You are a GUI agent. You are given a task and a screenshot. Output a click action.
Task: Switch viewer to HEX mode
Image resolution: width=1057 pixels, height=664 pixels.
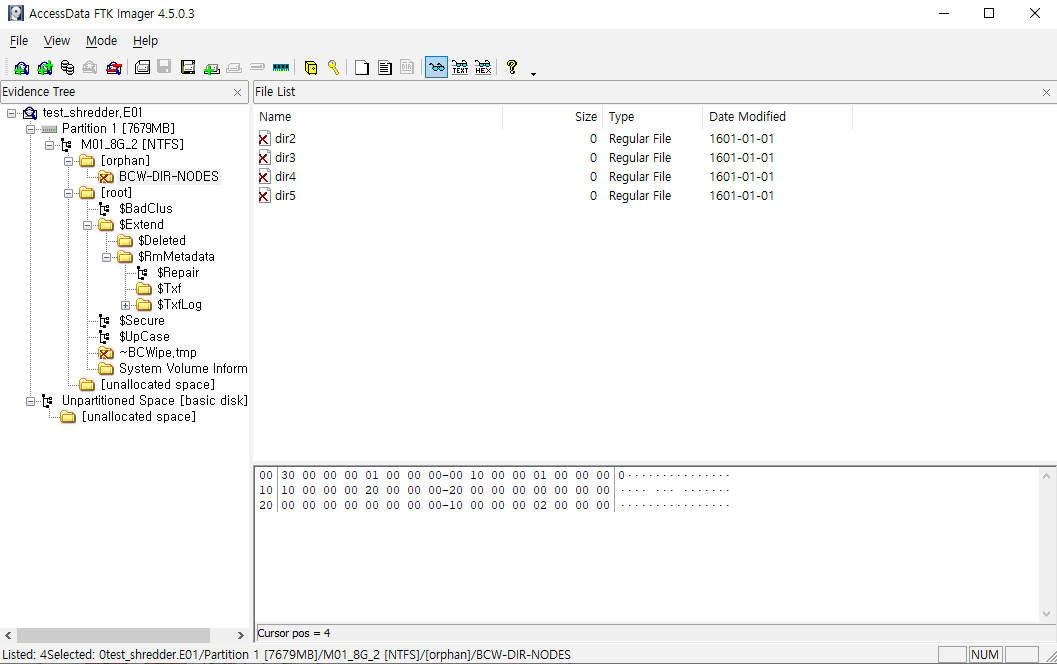pyautogui.click(x=483, y=67)
